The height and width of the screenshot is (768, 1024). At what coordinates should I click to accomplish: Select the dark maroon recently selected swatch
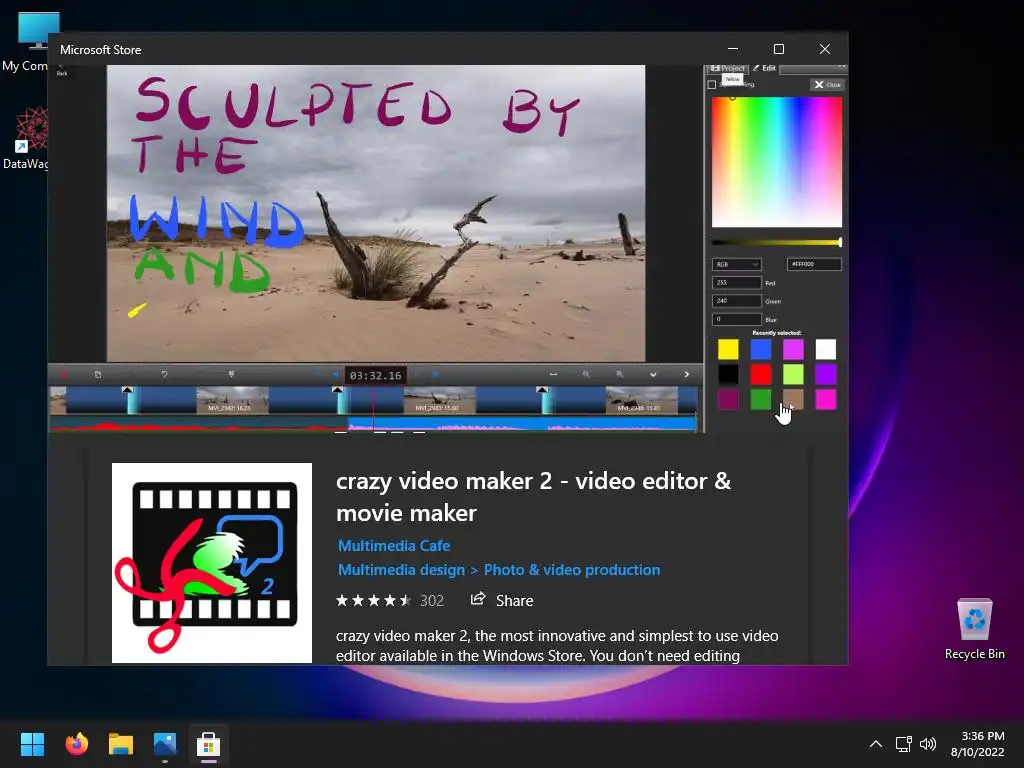728,399
